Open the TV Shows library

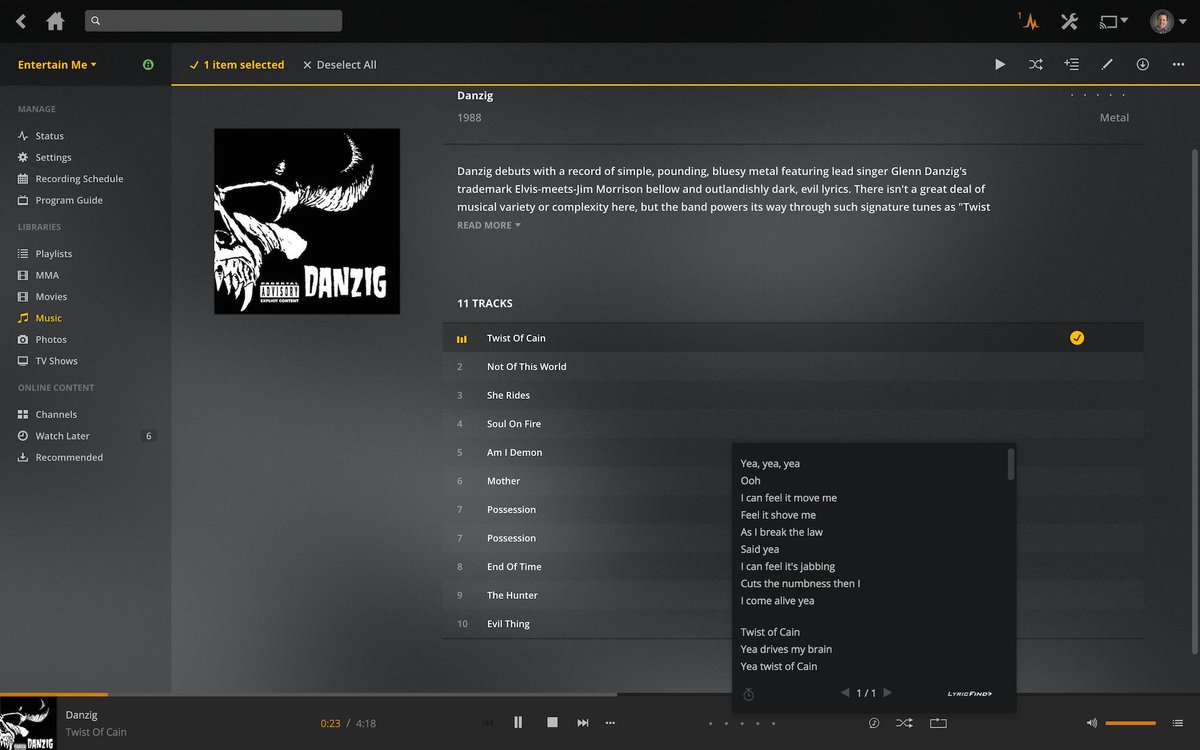56,361
